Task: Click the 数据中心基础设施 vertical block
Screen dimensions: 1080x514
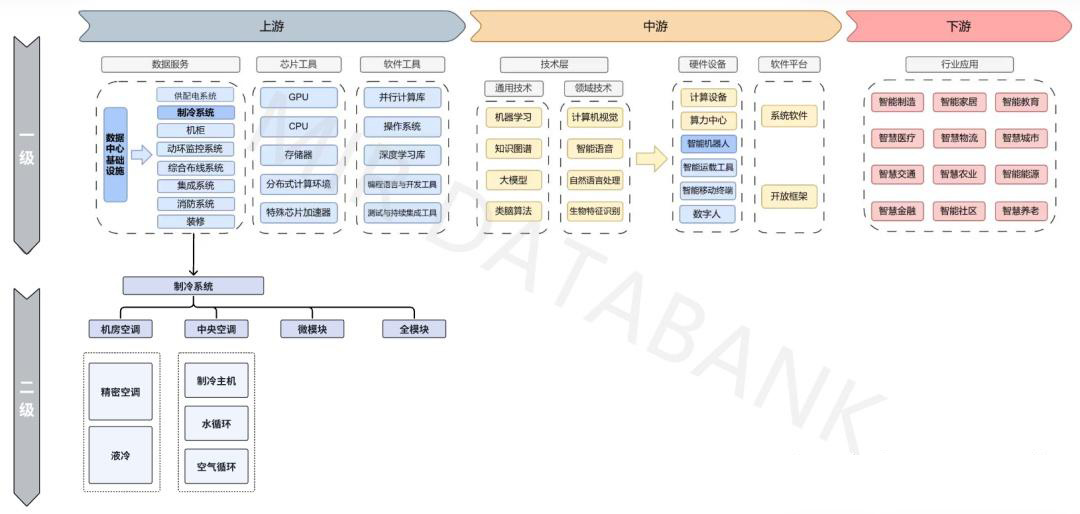Action: coord(116,155)
